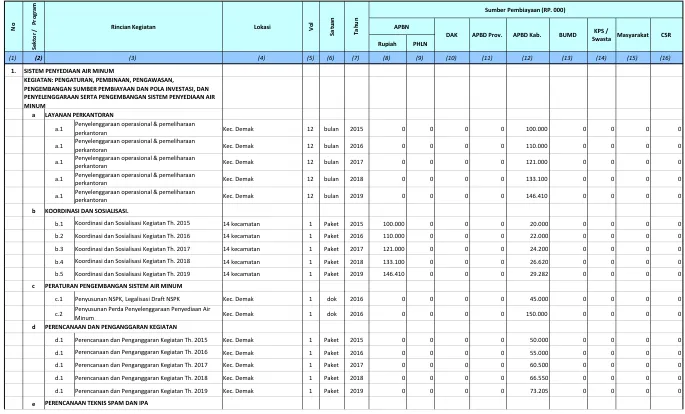Click the PERENCANAAN TEKNIS SPAM DAN IPA heading

(x=96, y=403)
